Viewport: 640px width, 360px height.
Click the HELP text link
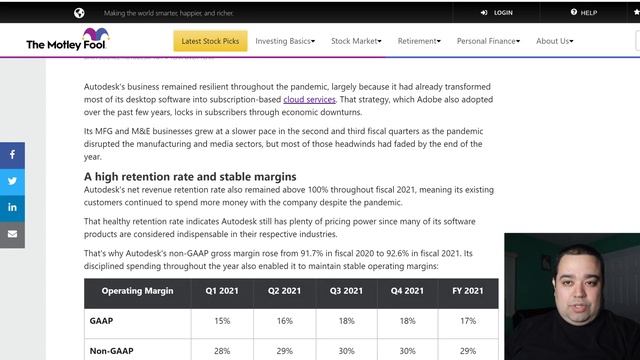click(x=589, y=13)
